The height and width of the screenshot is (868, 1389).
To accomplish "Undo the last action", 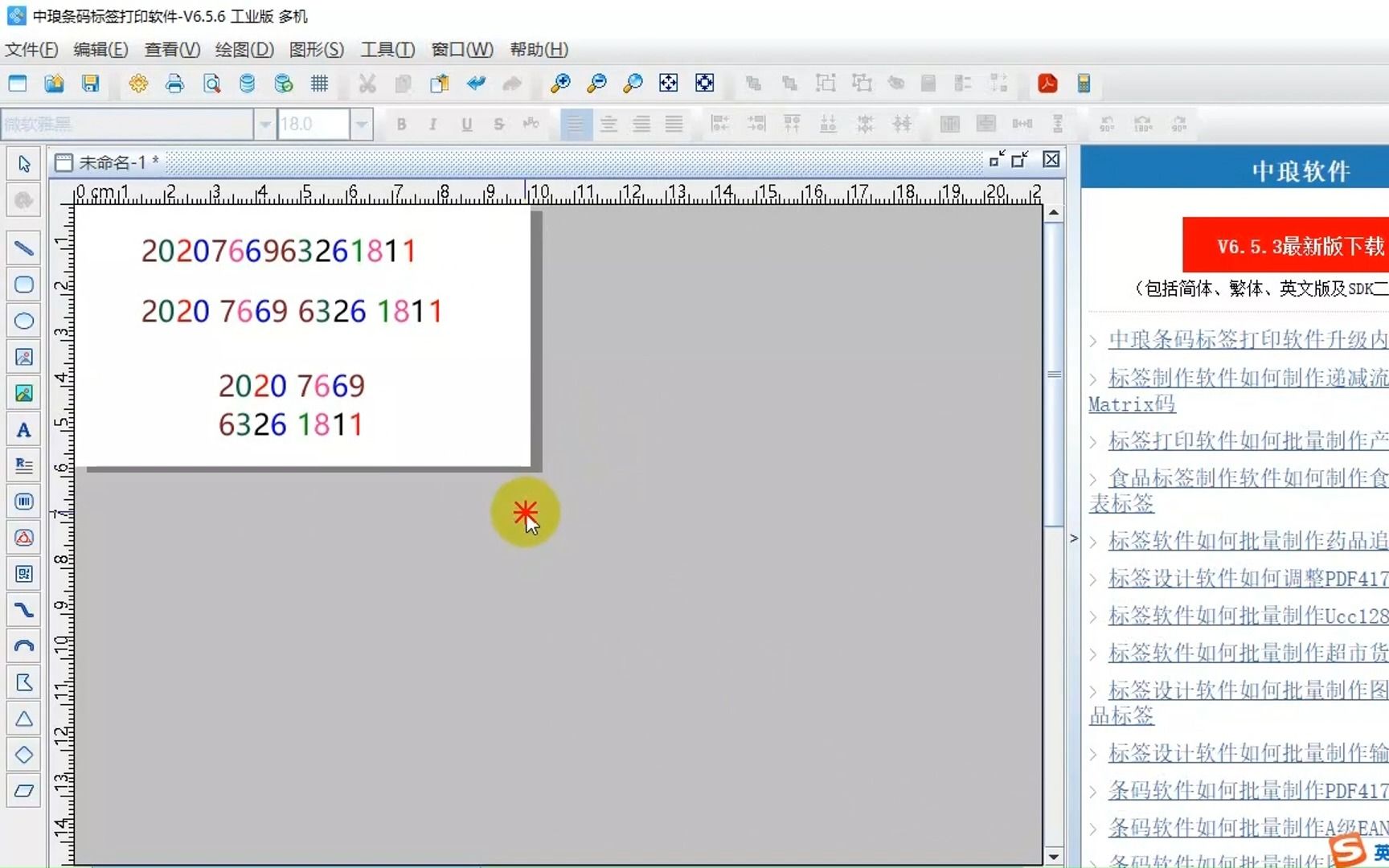I will 476,84.
